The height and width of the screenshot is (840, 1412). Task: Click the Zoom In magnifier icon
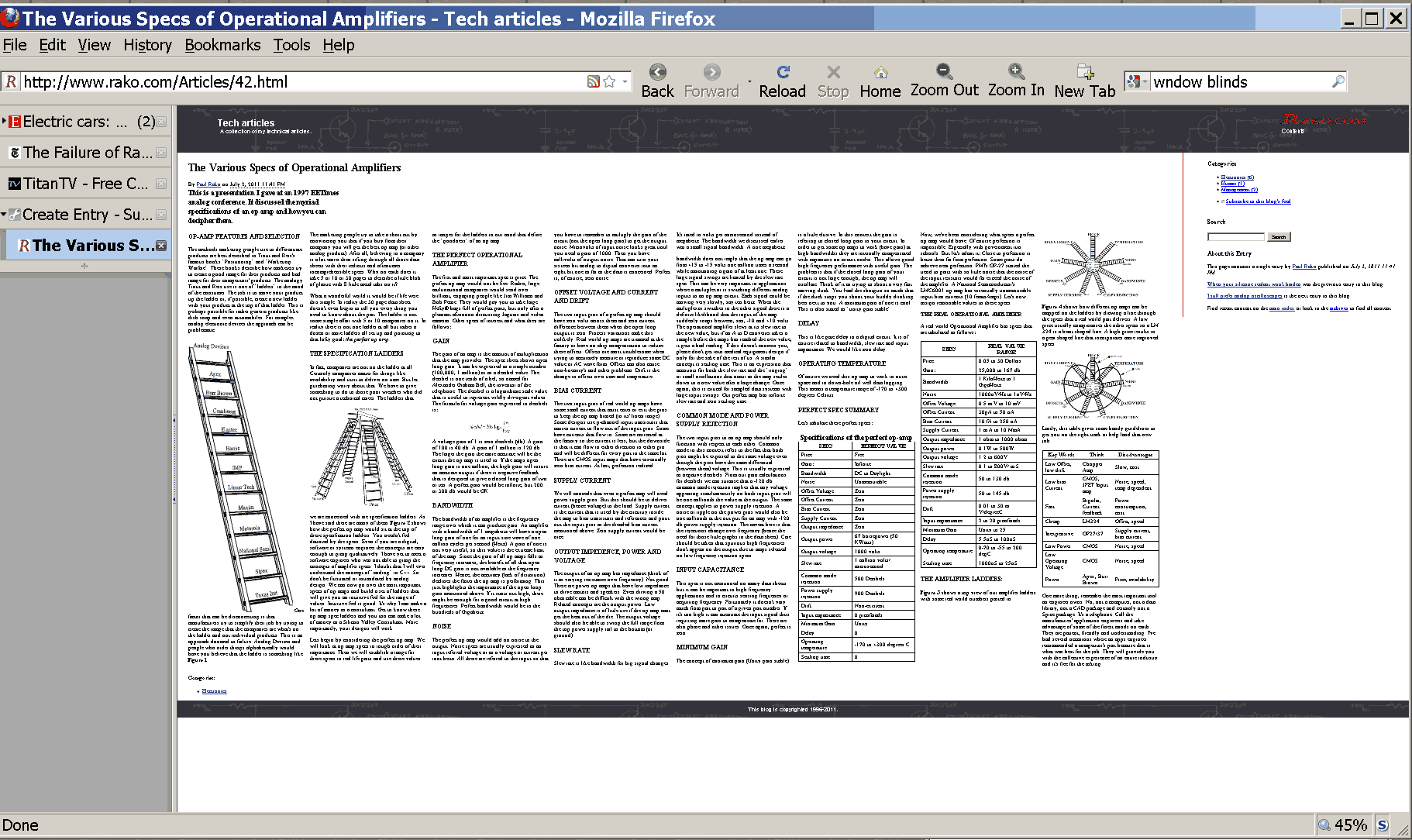click(x=1016, y=71)
